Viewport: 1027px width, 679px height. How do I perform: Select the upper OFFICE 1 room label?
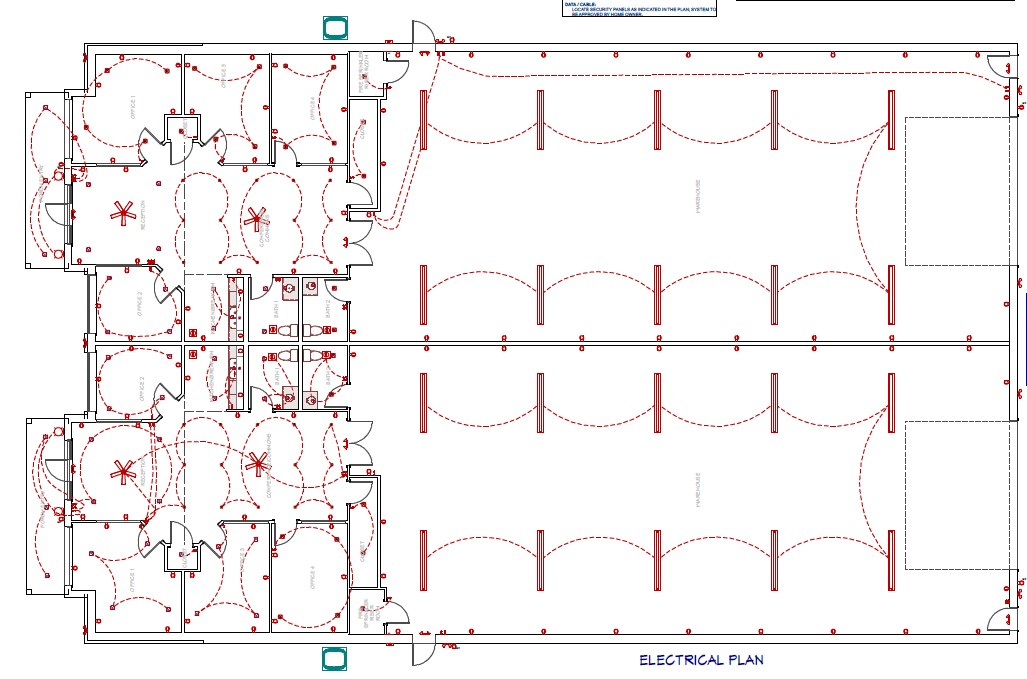(134, 107)
